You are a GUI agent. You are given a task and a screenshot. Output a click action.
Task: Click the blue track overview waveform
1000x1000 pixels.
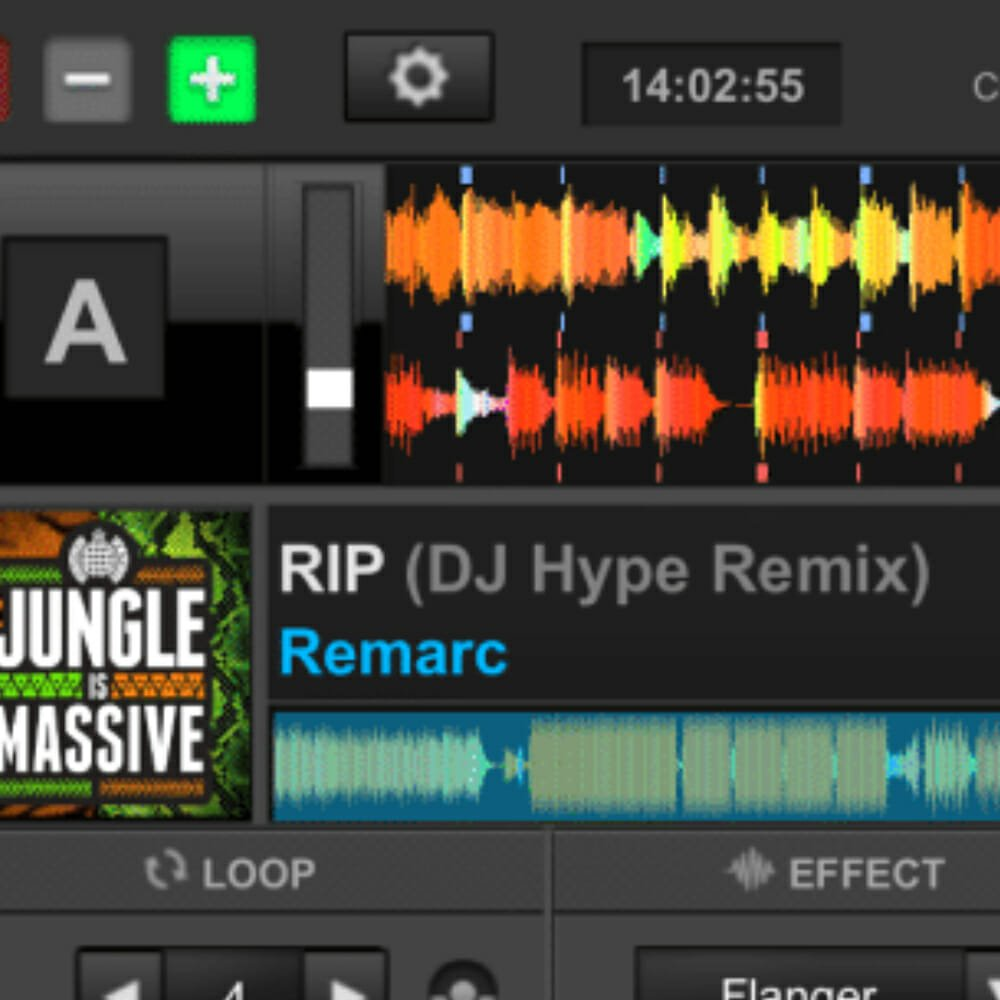[635, 766]
